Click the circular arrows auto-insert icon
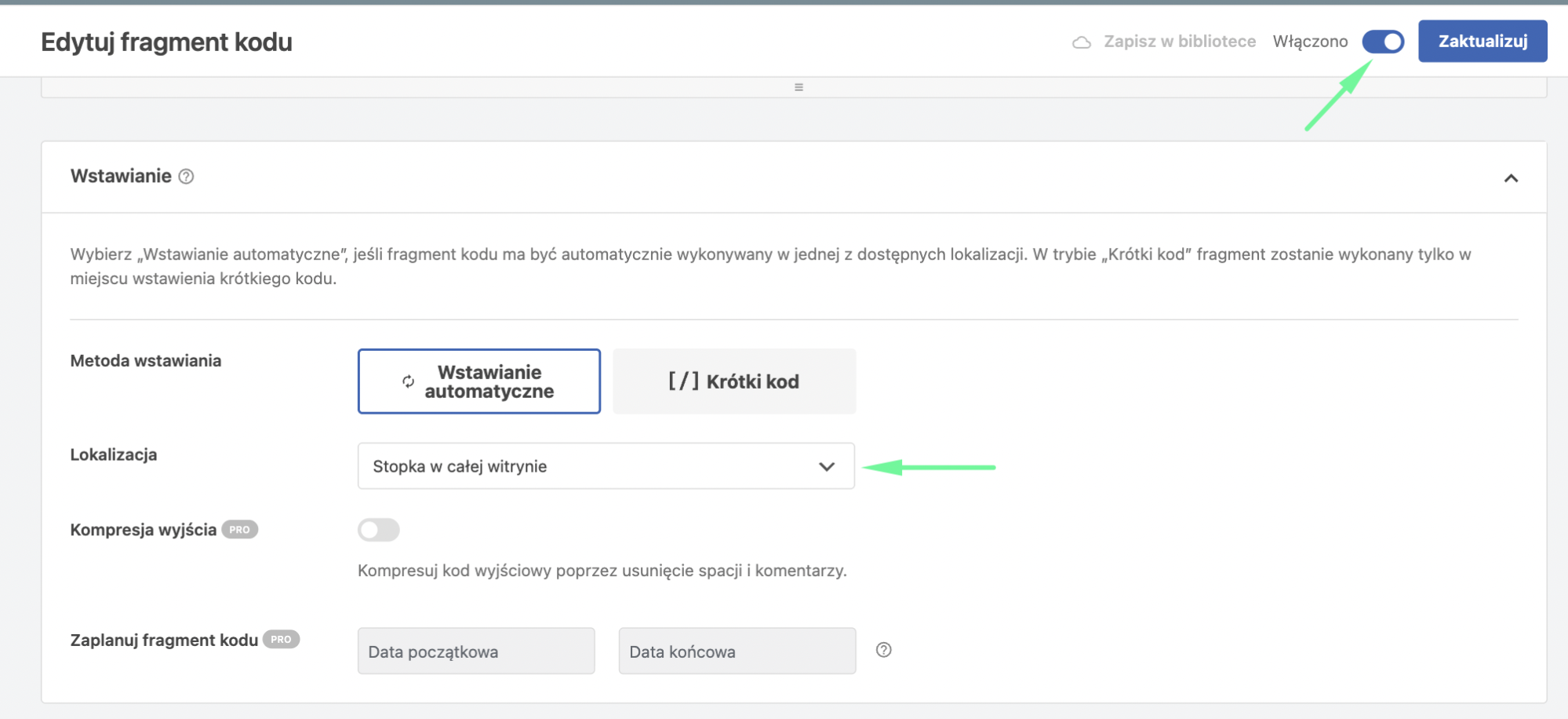Screen dimensions: 1568x719 (x=408, y=381)
